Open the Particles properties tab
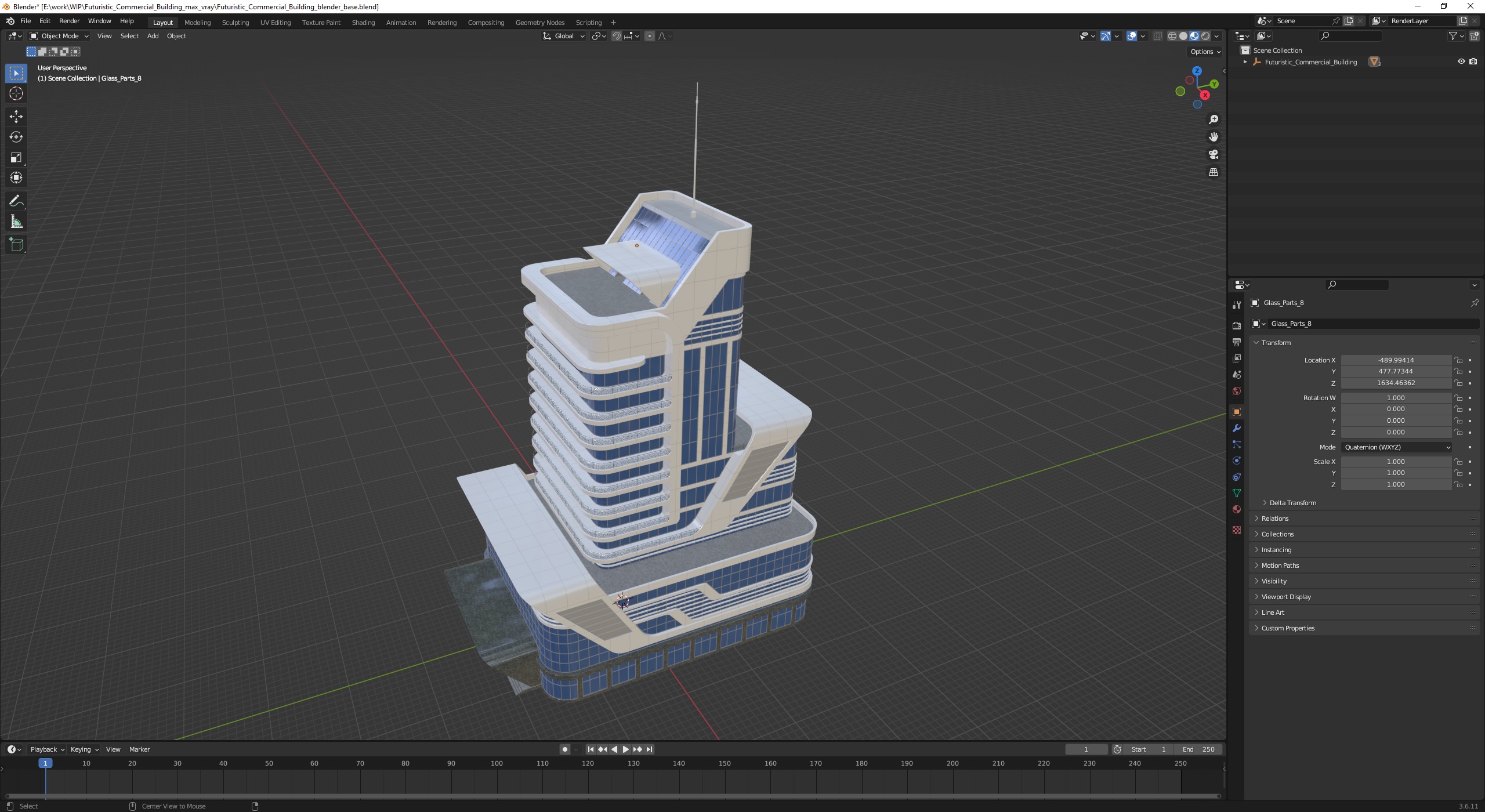The image size is (1485, 812). click(x=1236, y=444)
